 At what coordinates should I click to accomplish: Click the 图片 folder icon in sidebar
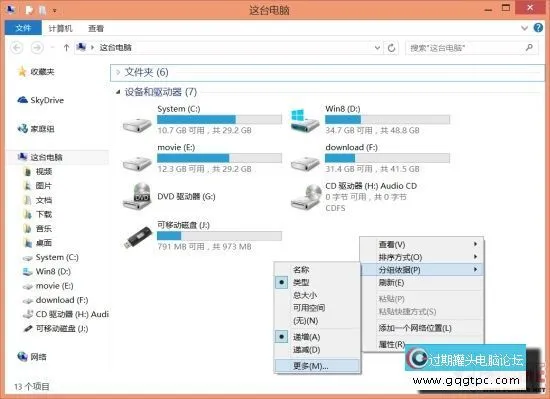(x=28, y=186)
